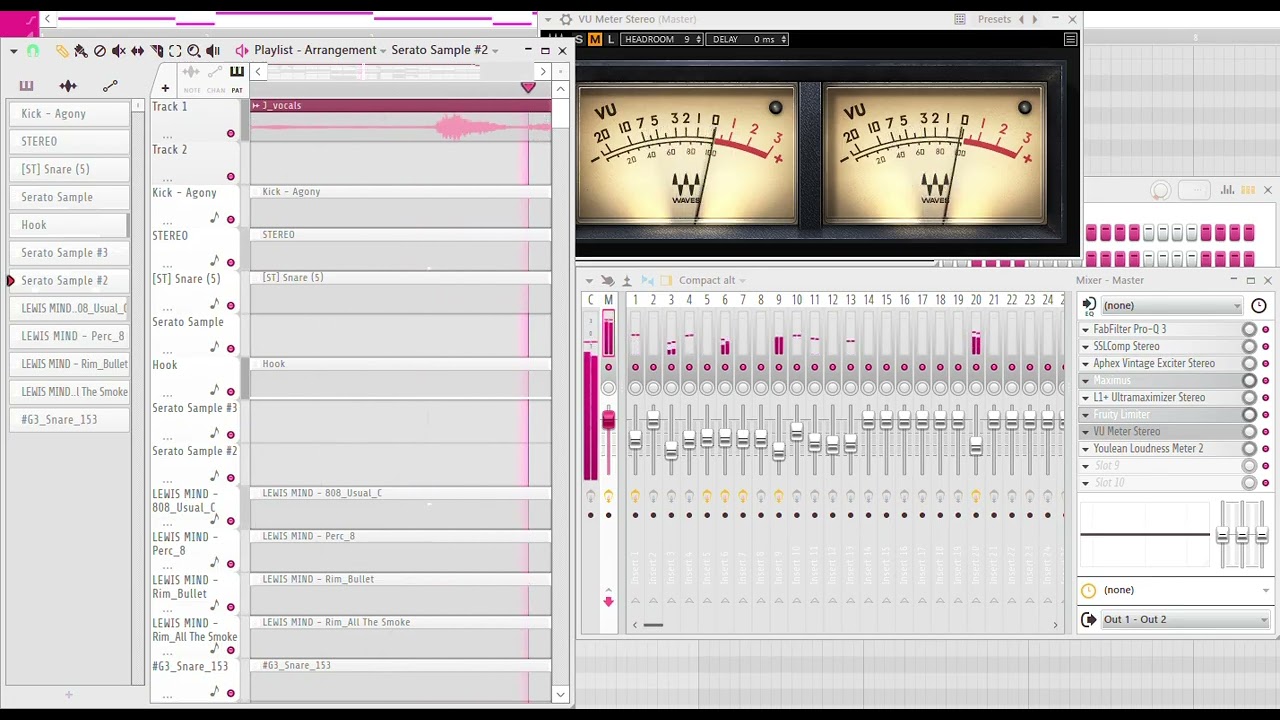Add a new track with plus button
The width and height of the screenshot is (1280, 720).
tap(165, 89)
